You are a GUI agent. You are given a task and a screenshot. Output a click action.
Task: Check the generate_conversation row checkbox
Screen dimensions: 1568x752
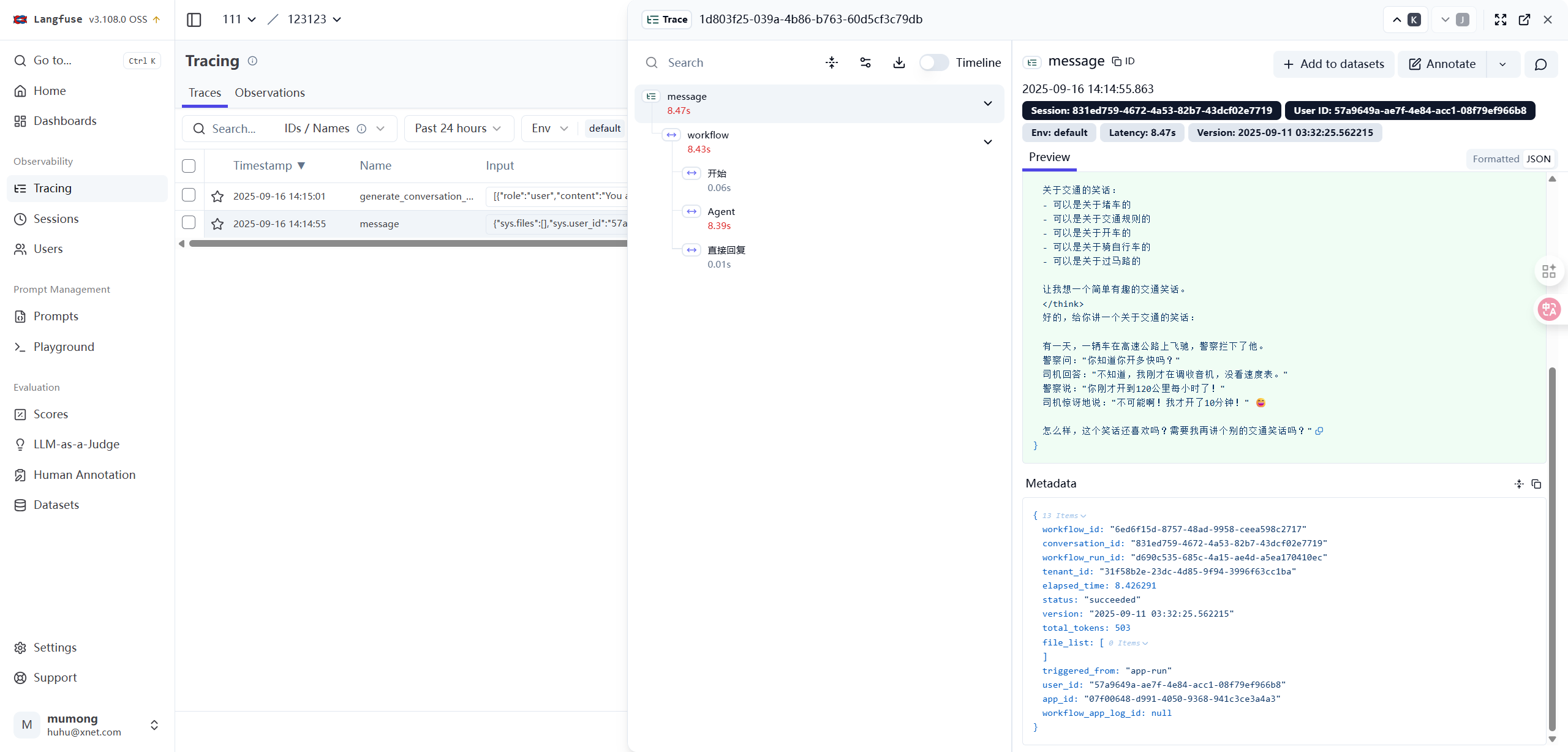189,195
